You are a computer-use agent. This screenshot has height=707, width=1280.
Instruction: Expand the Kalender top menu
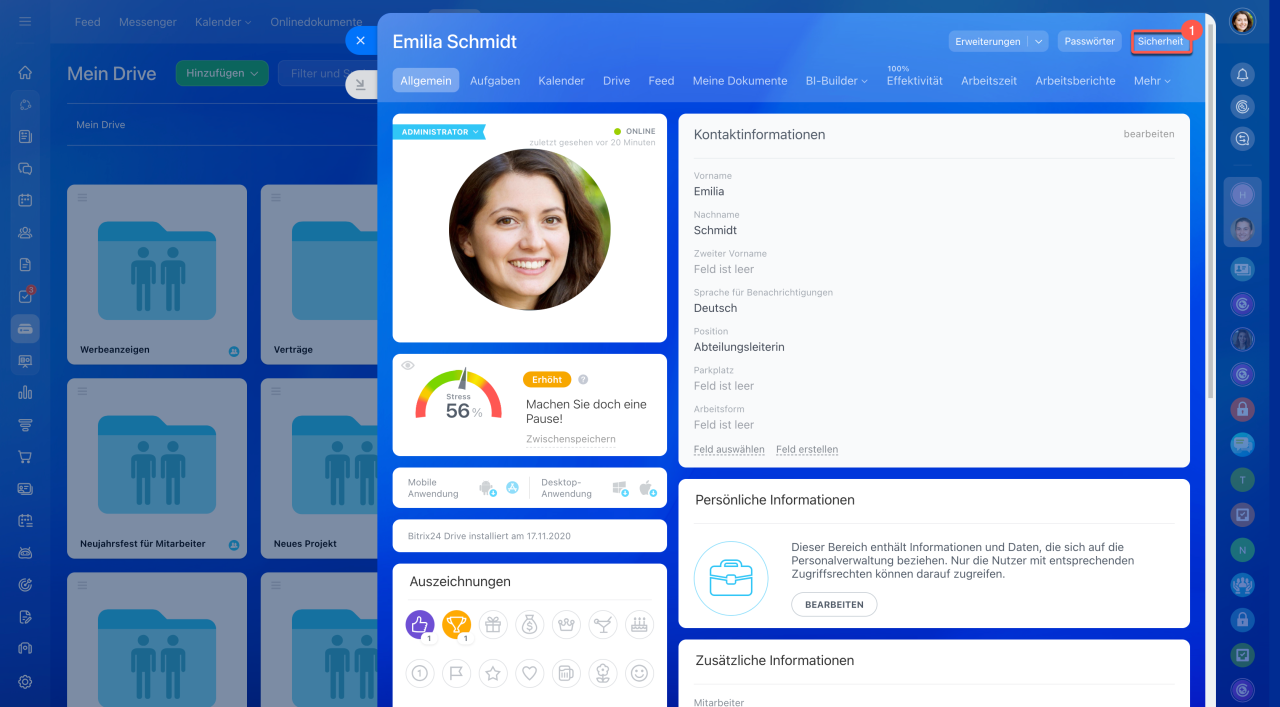click(223, 22)
